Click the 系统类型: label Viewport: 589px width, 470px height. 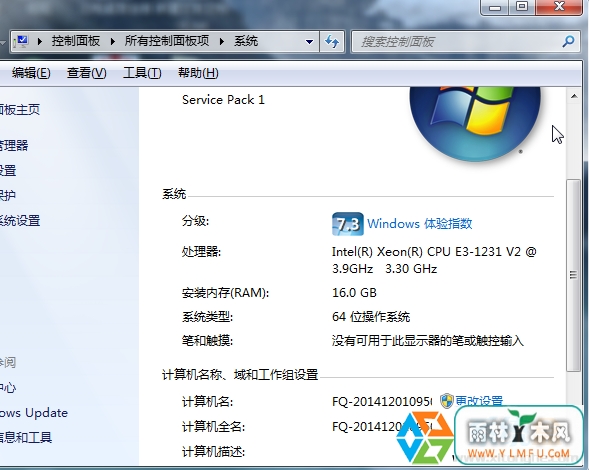pos(207,317)
